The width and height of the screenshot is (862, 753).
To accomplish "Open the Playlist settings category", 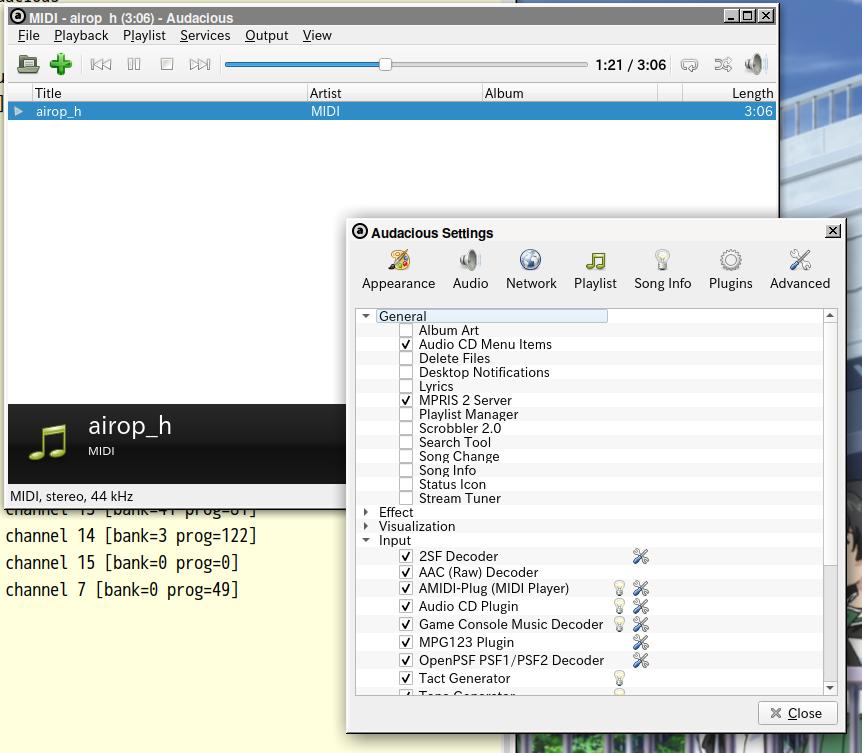I will click(x=595, y=269).
